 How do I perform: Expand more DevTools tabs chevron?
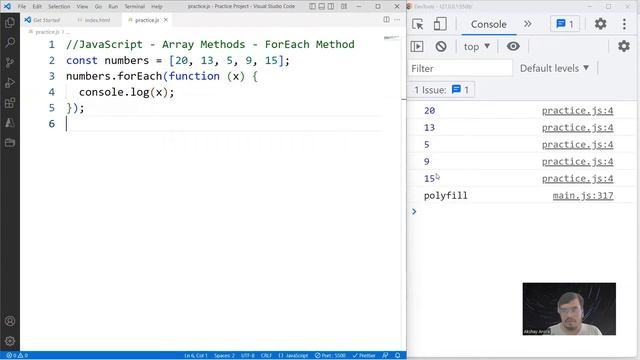pyautogui.click(x=528, y=24)
